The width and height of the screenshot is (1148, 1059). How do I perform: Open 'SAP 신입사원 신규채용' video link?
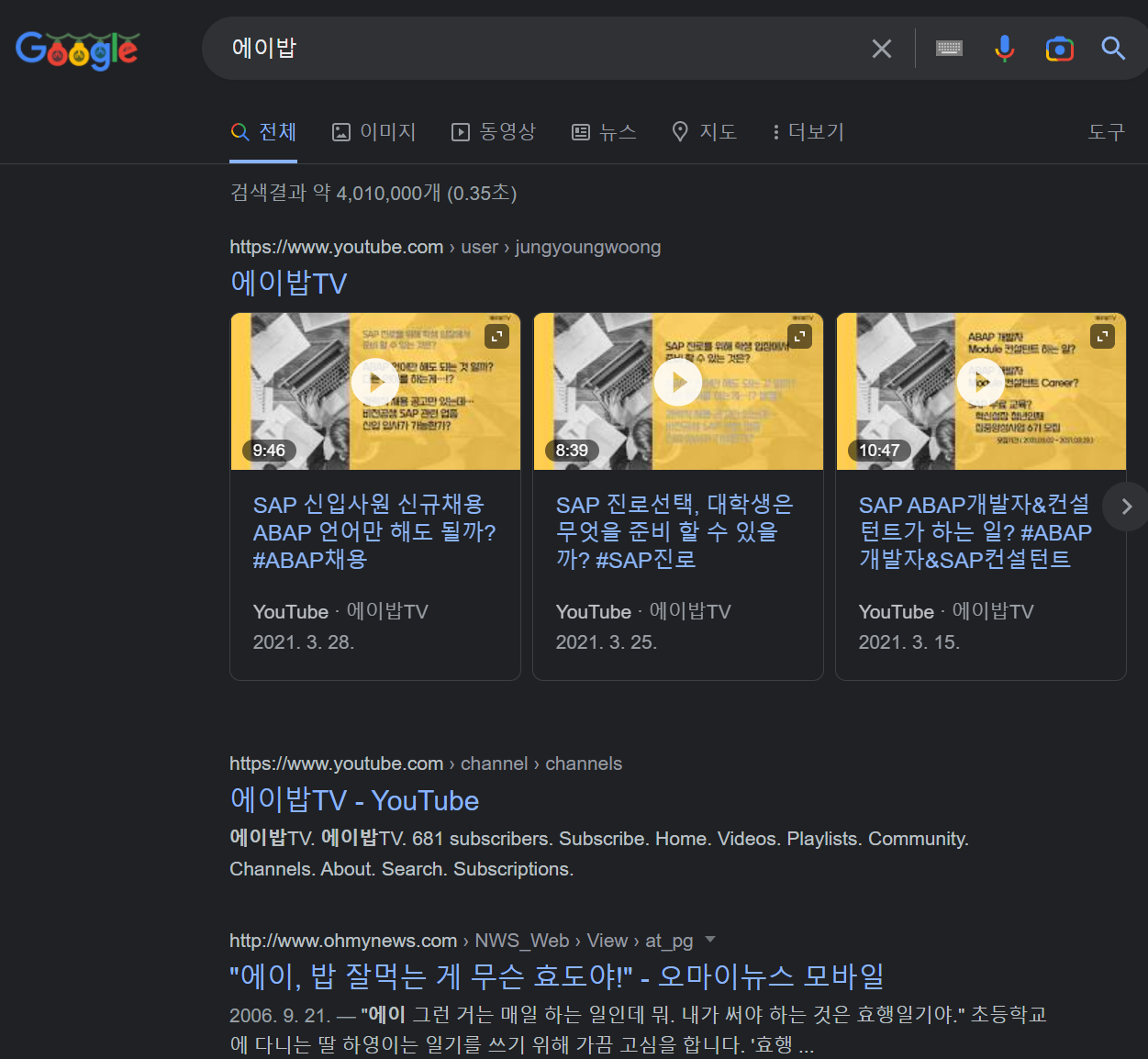click(x=374, y=532)
